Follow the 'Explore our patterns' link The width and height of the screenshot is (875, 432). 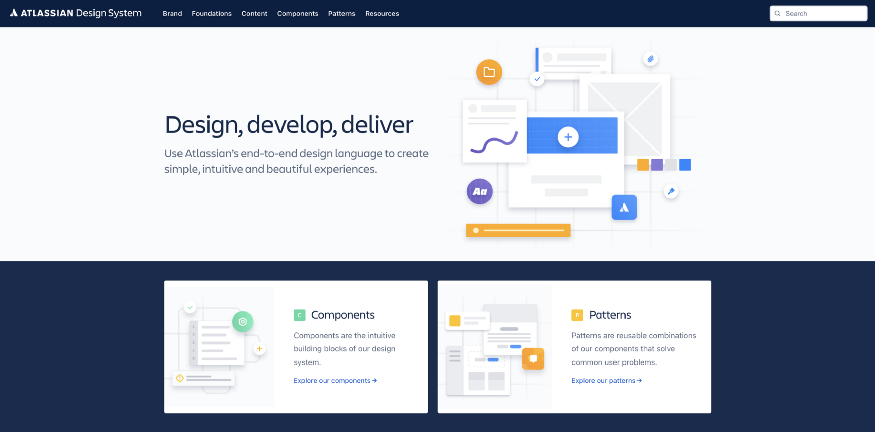click(x=606, y=381)
